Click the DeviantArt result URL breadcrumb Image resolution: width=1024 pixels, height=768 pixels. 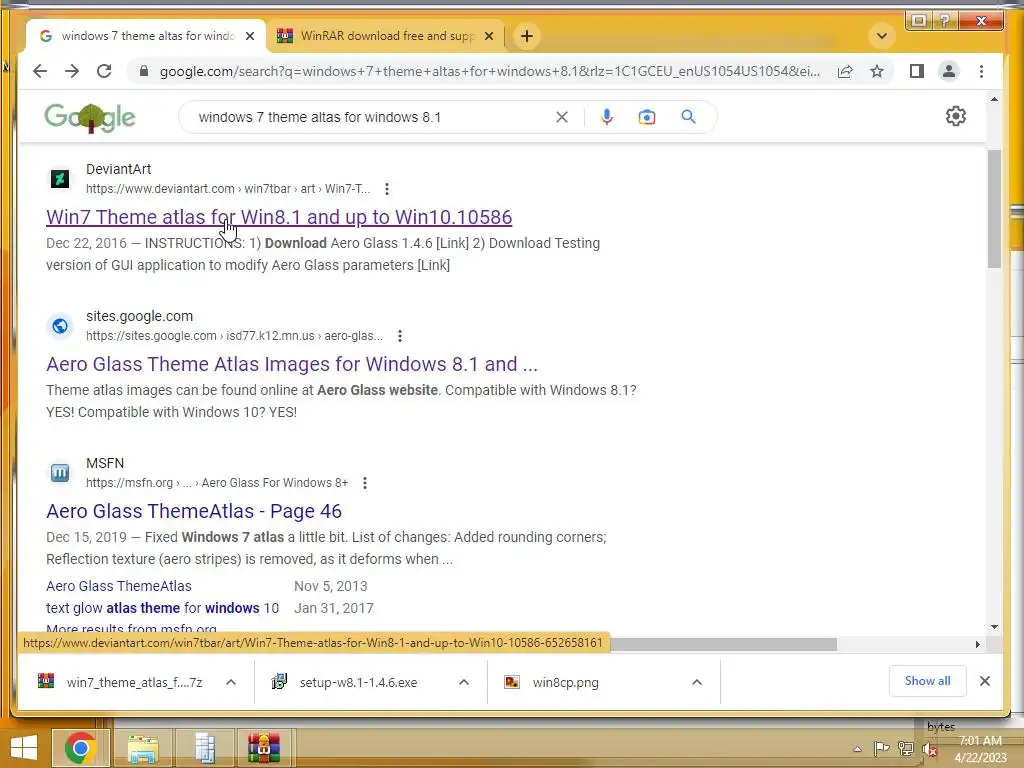(228, 189)
